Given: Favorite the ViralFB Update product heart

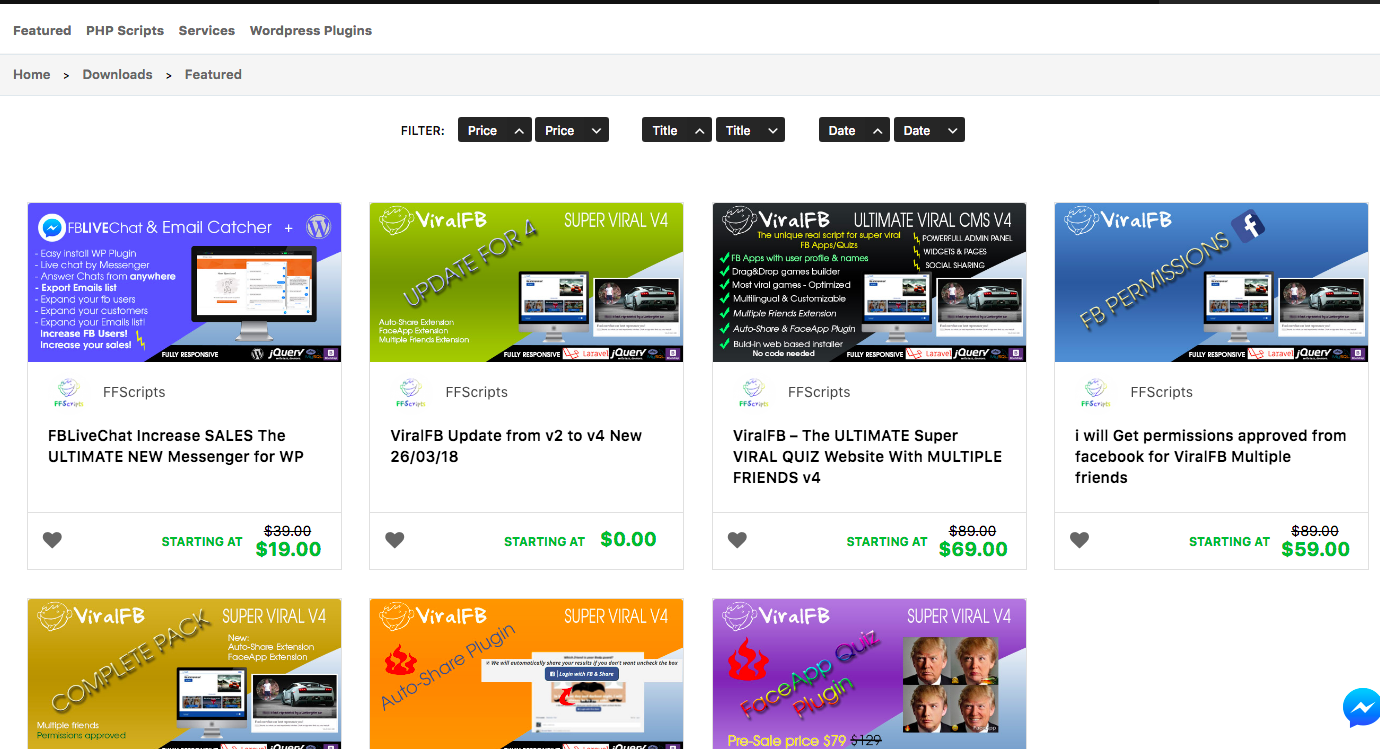Looking at the screenshot, I should pos(395,540).
